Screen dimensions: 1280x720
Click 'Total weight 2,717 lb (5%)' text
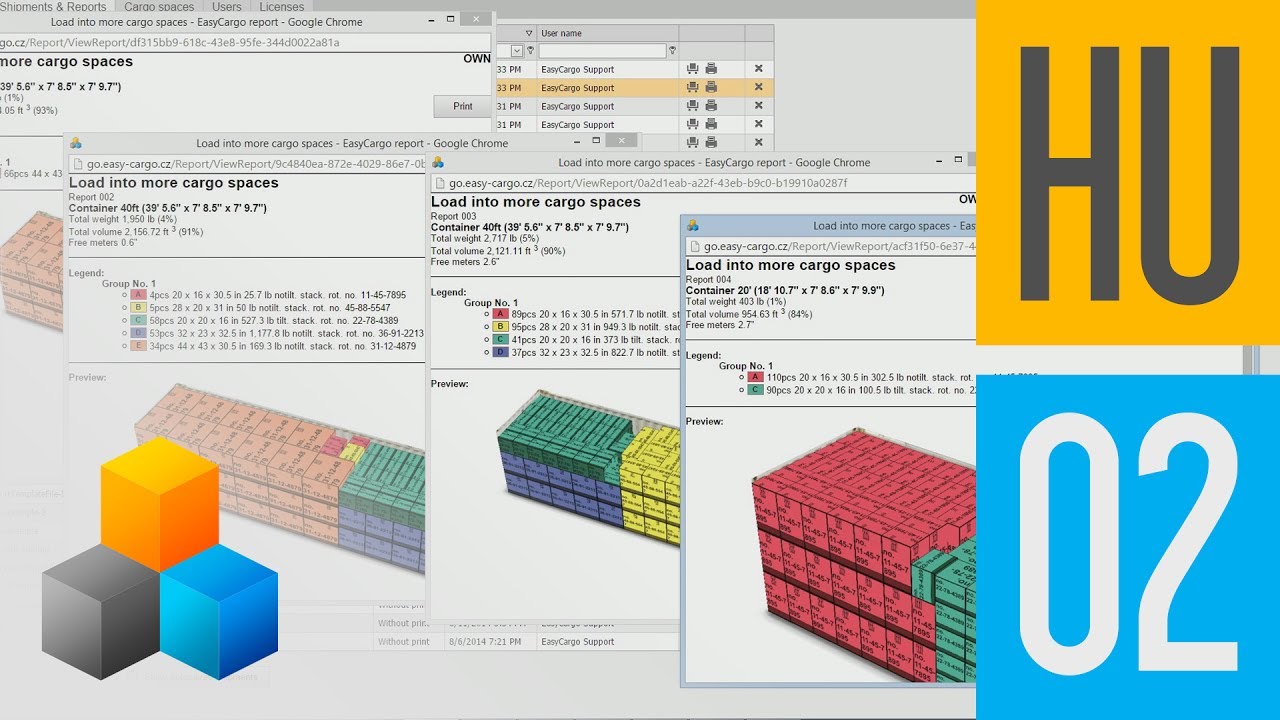click(x=485, y=239)
